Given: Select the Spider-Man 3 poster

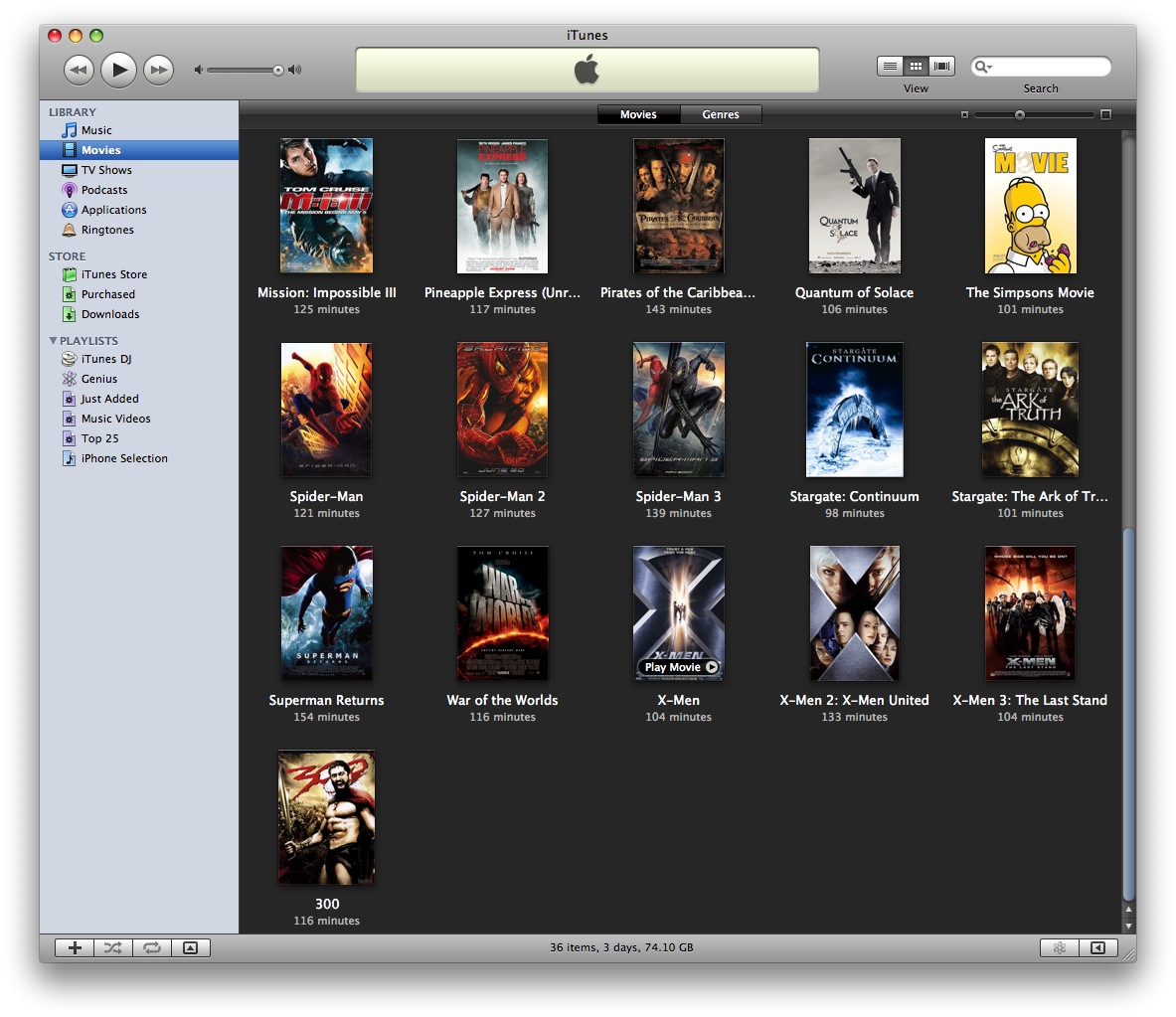Looking at the screenshot, I should click(x=679, y=410).
